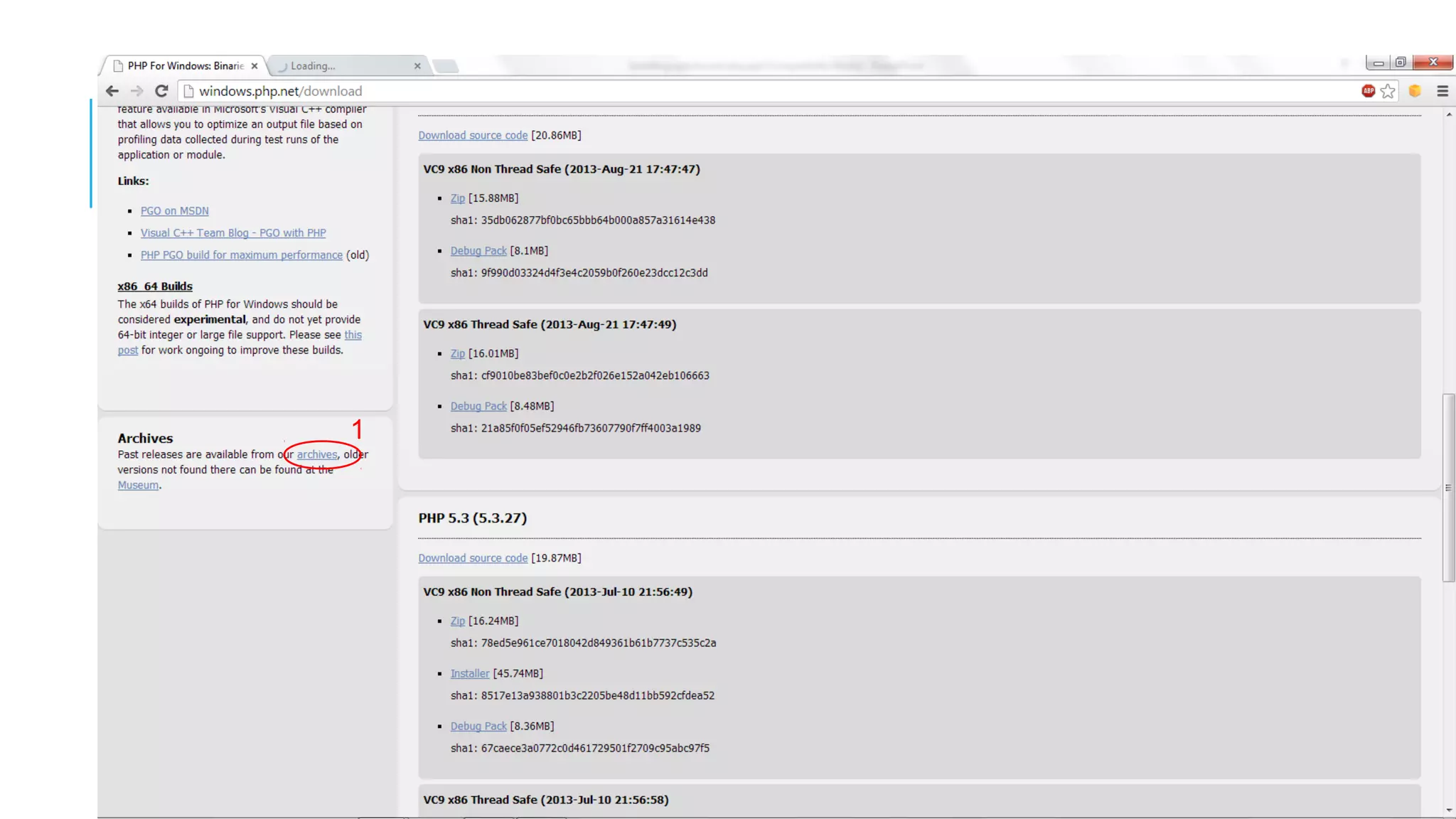Download VC9 x86 Thread Safe Zip 16.01MB
The image size is (1456, 819).
point(457,354)
